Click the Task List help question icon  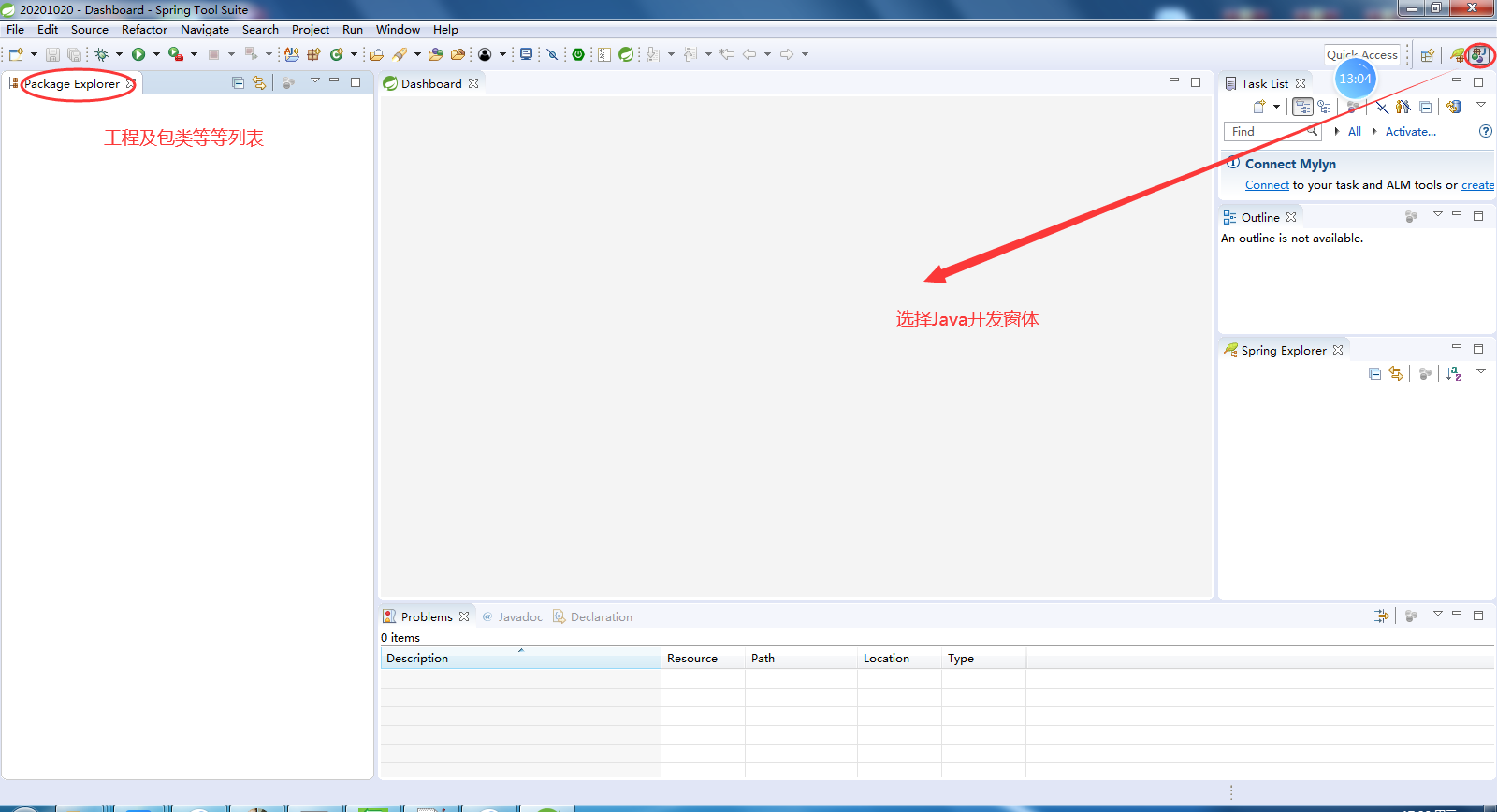[x=1485, y=131]
